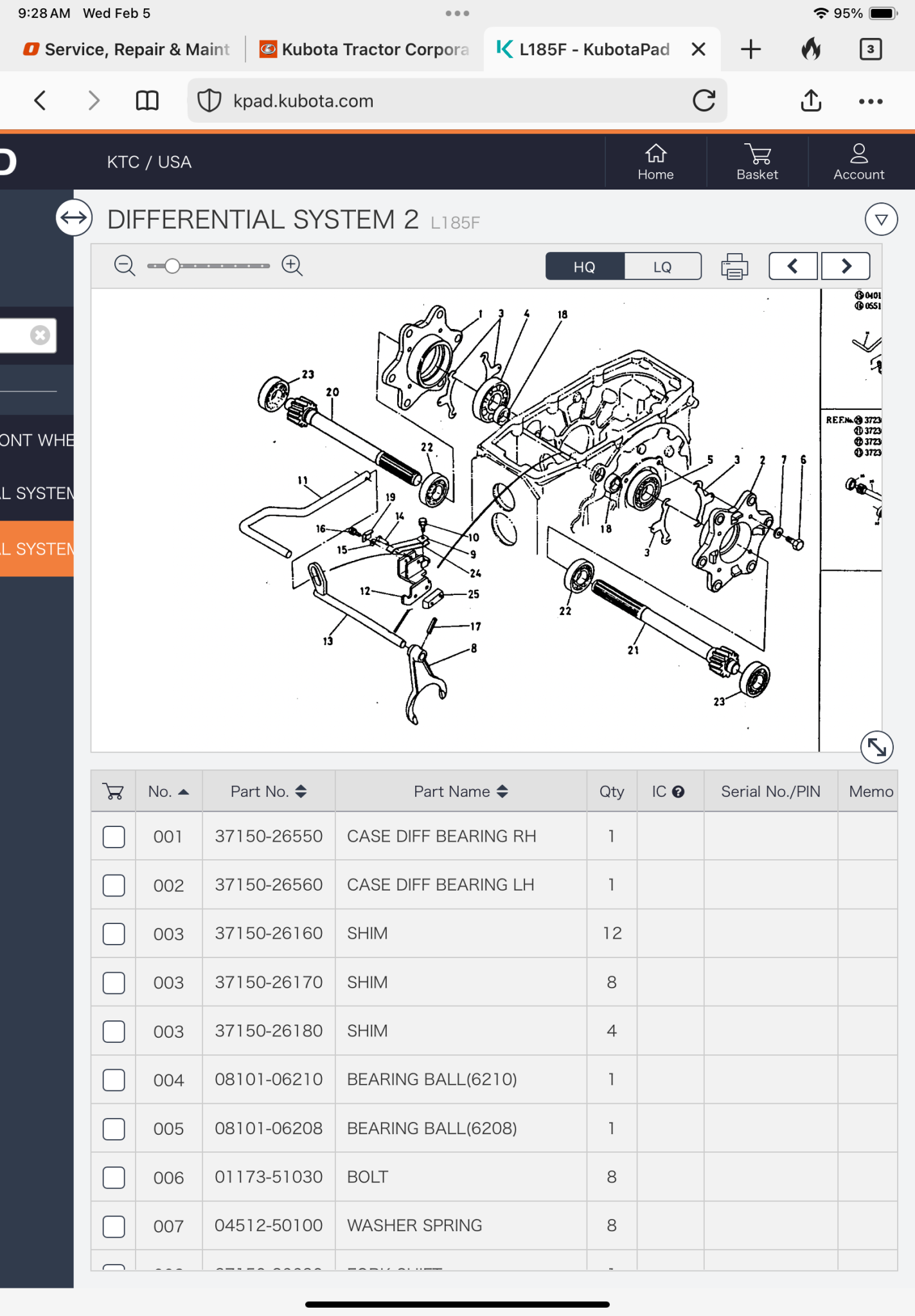Tap the privacy shield in address bar
This screenshot has width=915, height=1316.
pos(209,101)
